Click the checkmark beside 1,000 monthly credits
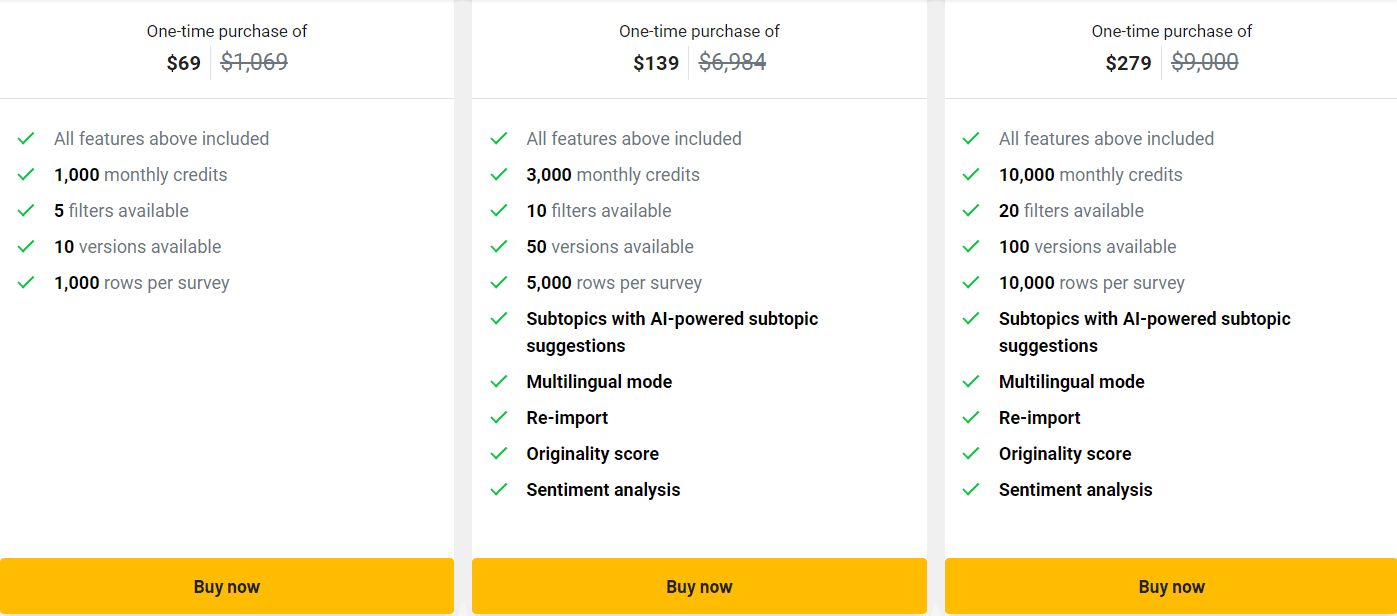This screenshot has height=616, width=1397. [x=27, y=174]
